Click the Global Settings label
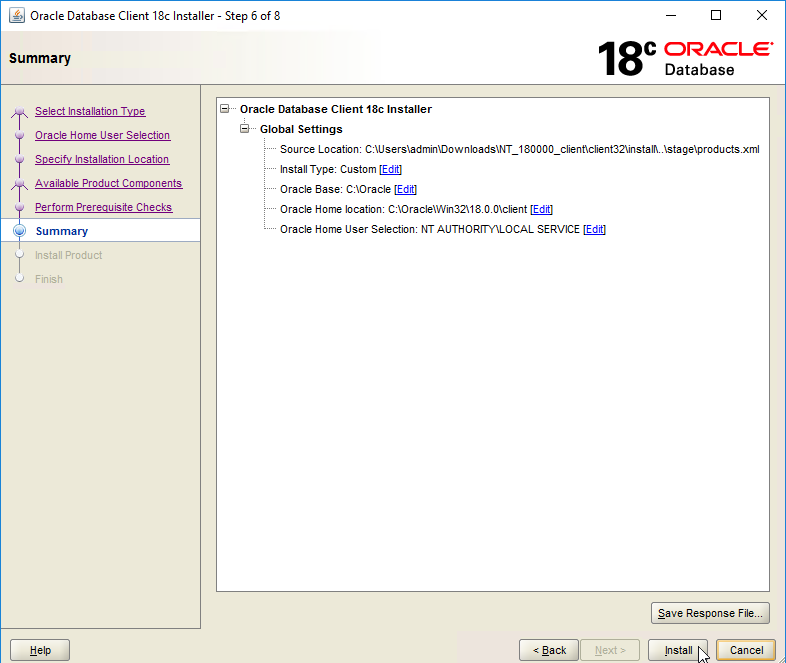Screen dimensions: 786x663 click(x=301, y=129)
